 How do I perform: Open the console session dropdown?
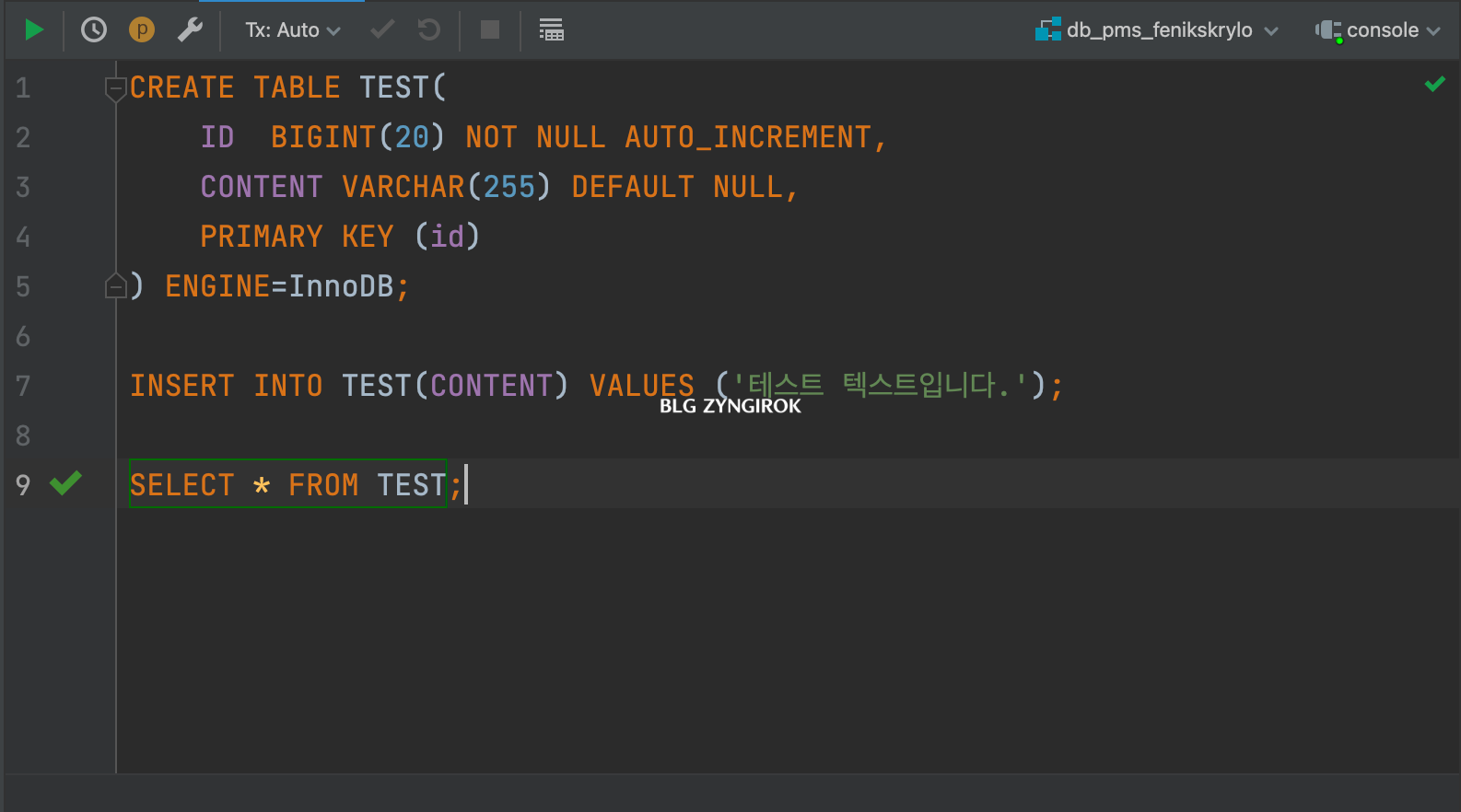[x=1378, y=30]
